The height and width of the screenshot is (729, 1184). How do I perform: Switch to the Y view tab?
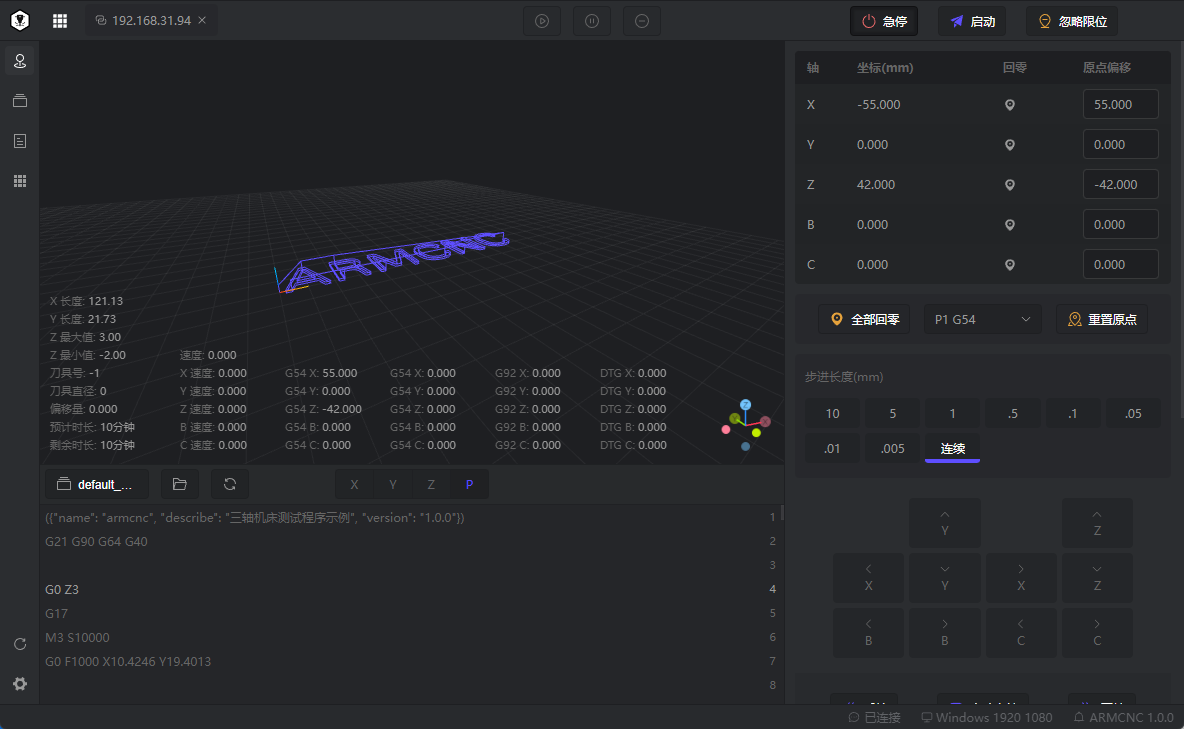(393, 485)
